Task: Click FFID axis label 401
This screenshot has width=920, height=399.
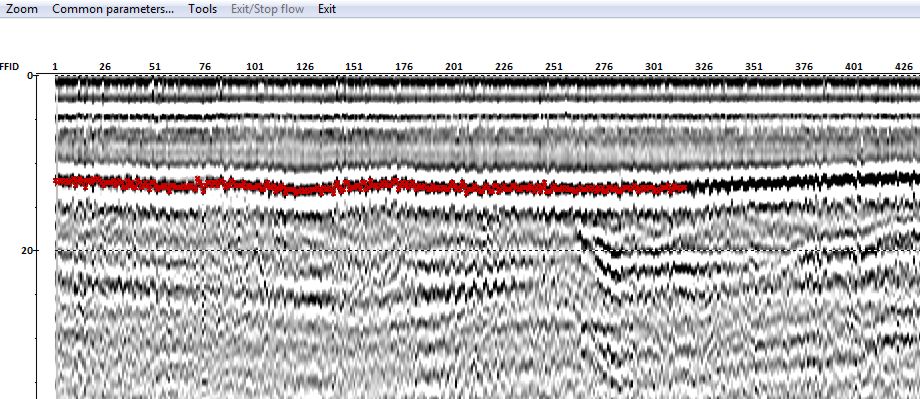Action: point(854,67)
